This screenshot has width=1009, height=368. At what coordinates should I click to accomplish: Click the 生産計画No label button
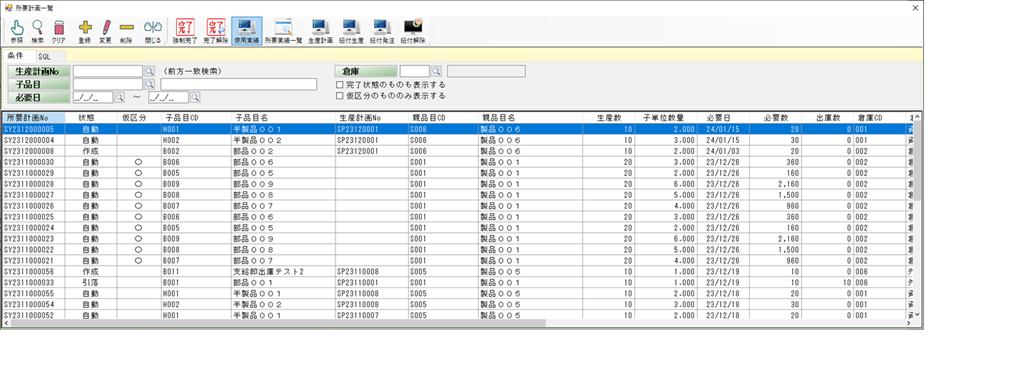[39, 71]
